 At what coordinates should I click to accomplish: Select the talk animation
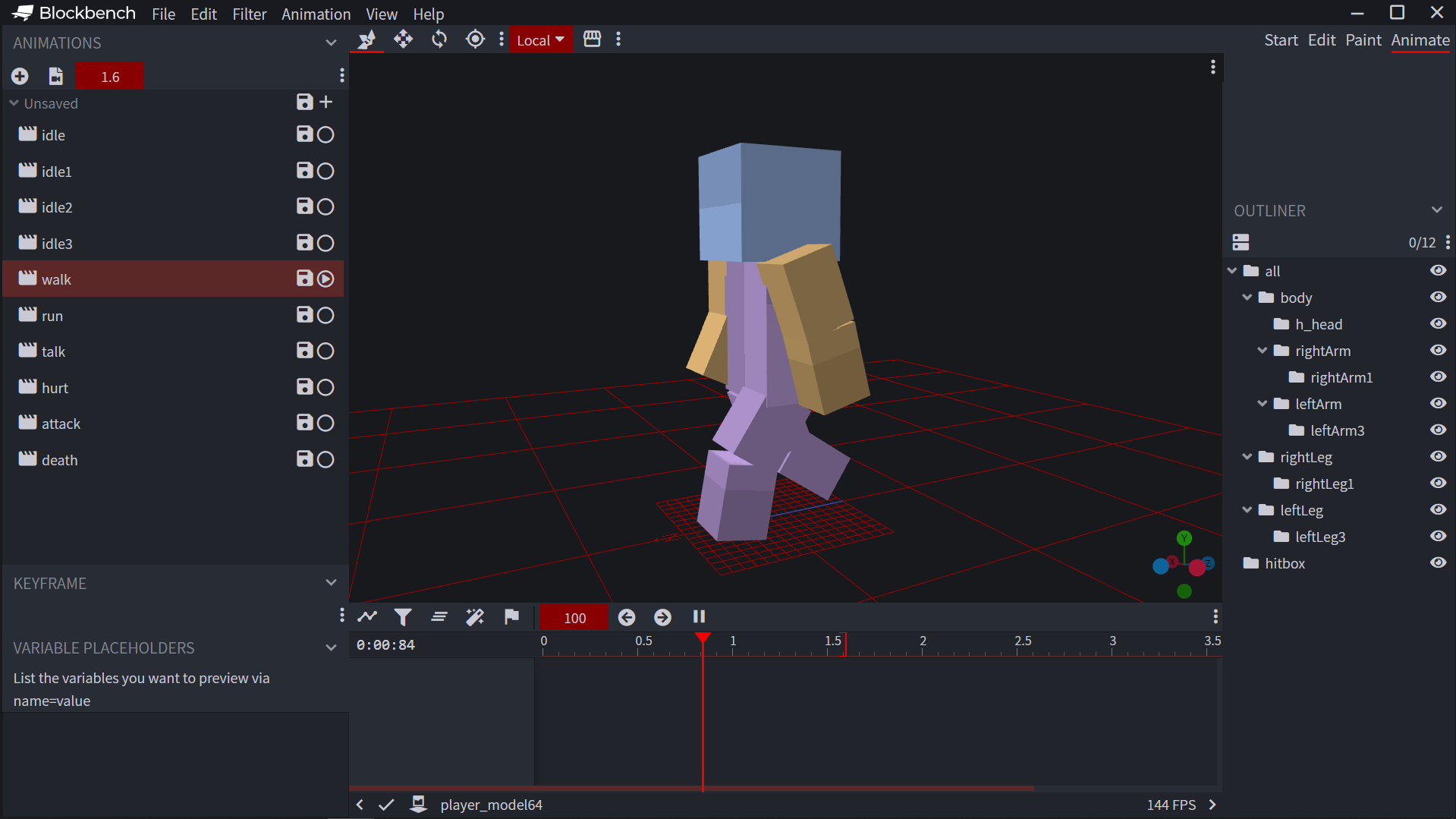coord(174,351)
